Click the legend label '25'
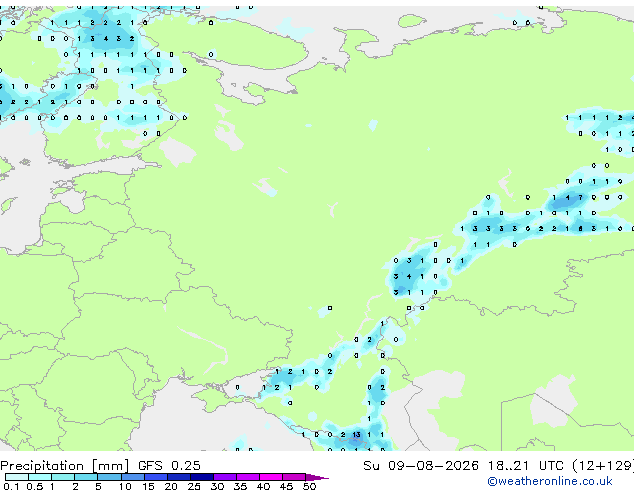The width and height of the screenshot is (634, 490). point(194,486)
